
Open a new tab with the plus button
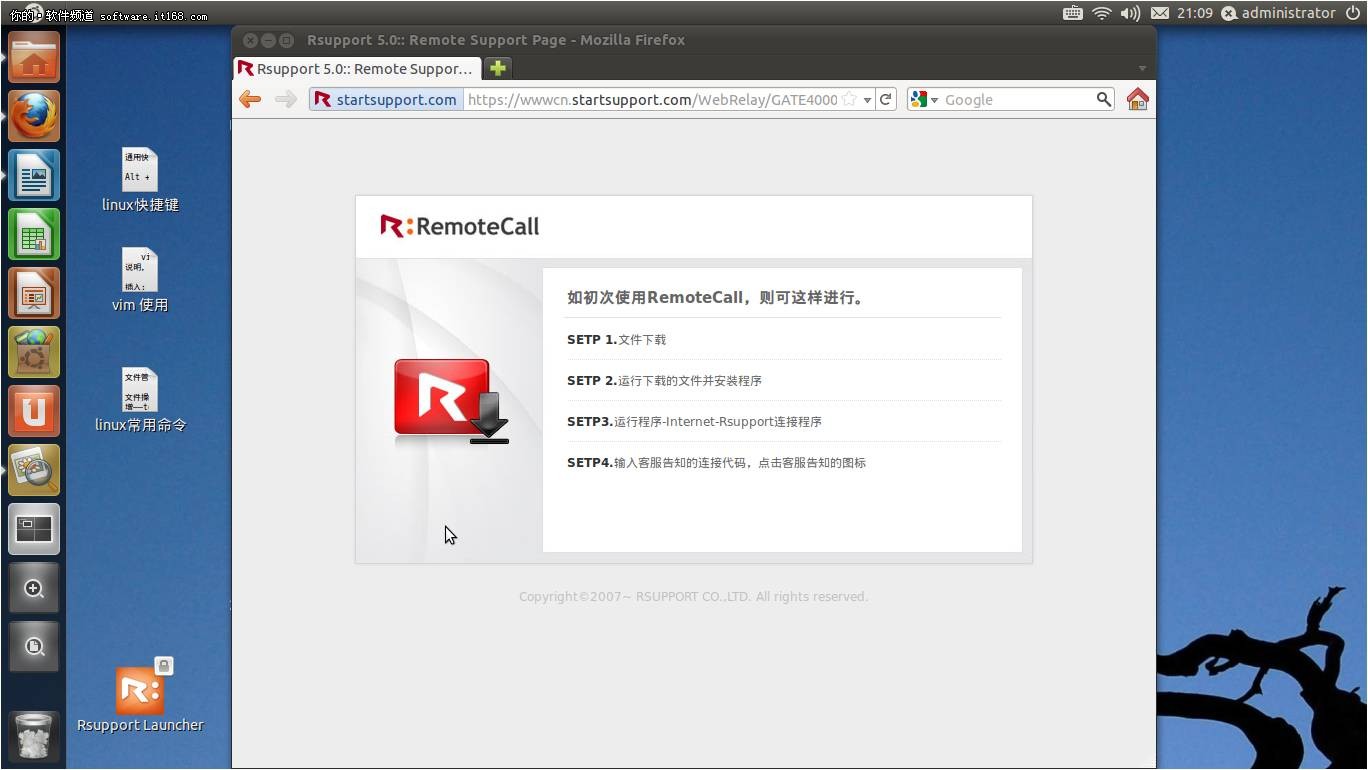[x=496, y=69]
